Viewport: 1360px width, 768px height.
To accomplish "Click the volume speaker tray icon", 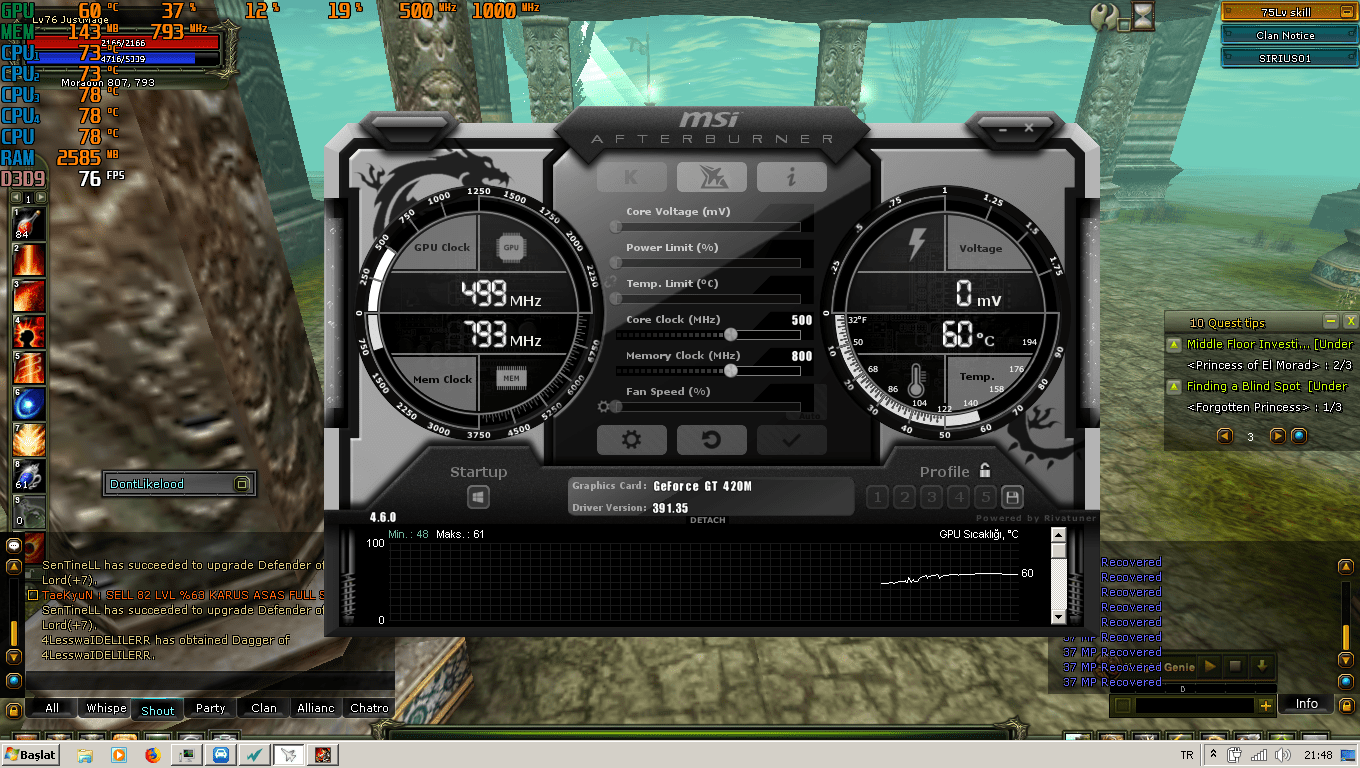I will 1281,755.
